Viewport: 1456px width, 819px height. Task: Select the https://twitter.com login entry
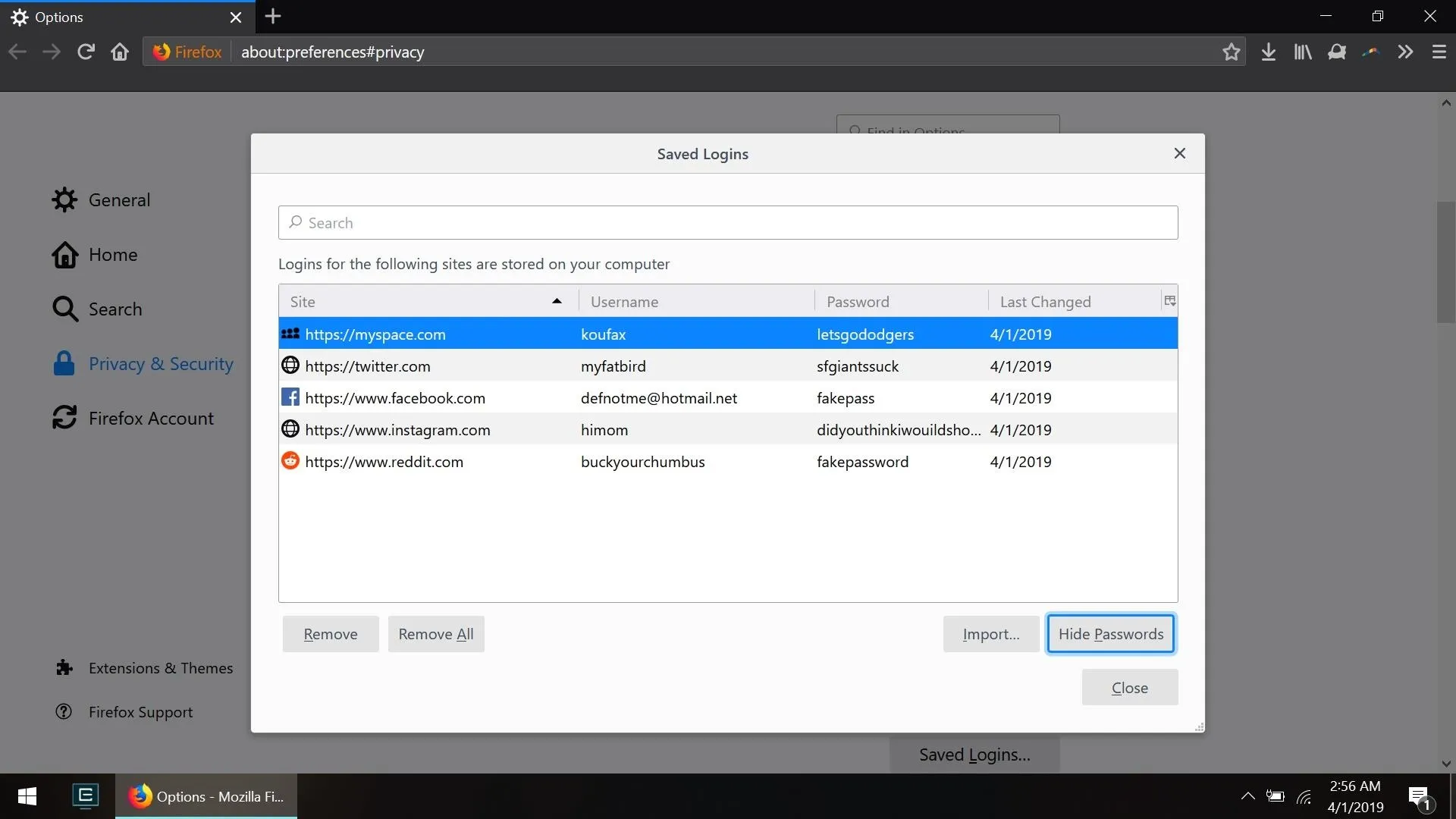[728, 365]
